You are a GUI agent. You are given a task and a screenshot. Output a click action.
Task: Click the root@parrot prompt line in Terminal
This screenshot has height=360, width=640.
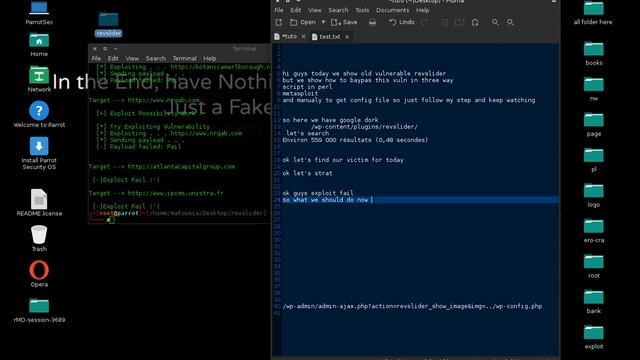point(178,213)
